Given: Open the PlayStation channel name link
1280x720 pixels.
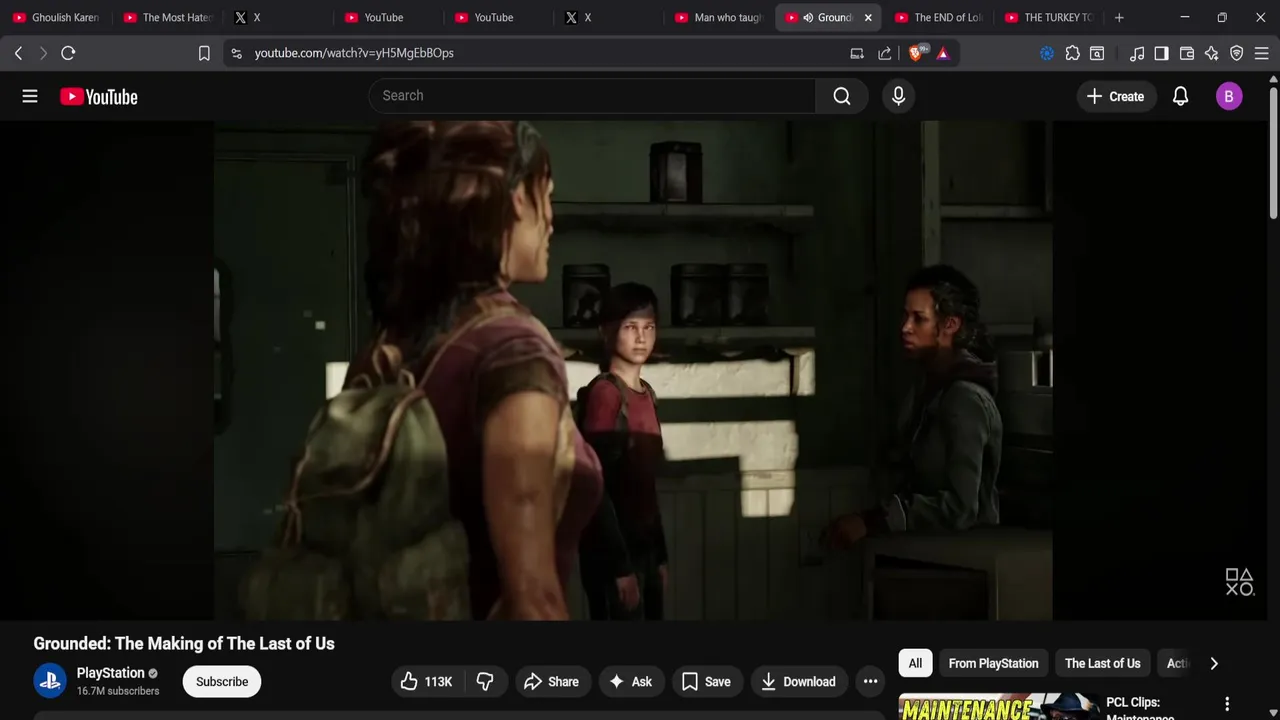Looking at the screenshot, I should point(111,673).
